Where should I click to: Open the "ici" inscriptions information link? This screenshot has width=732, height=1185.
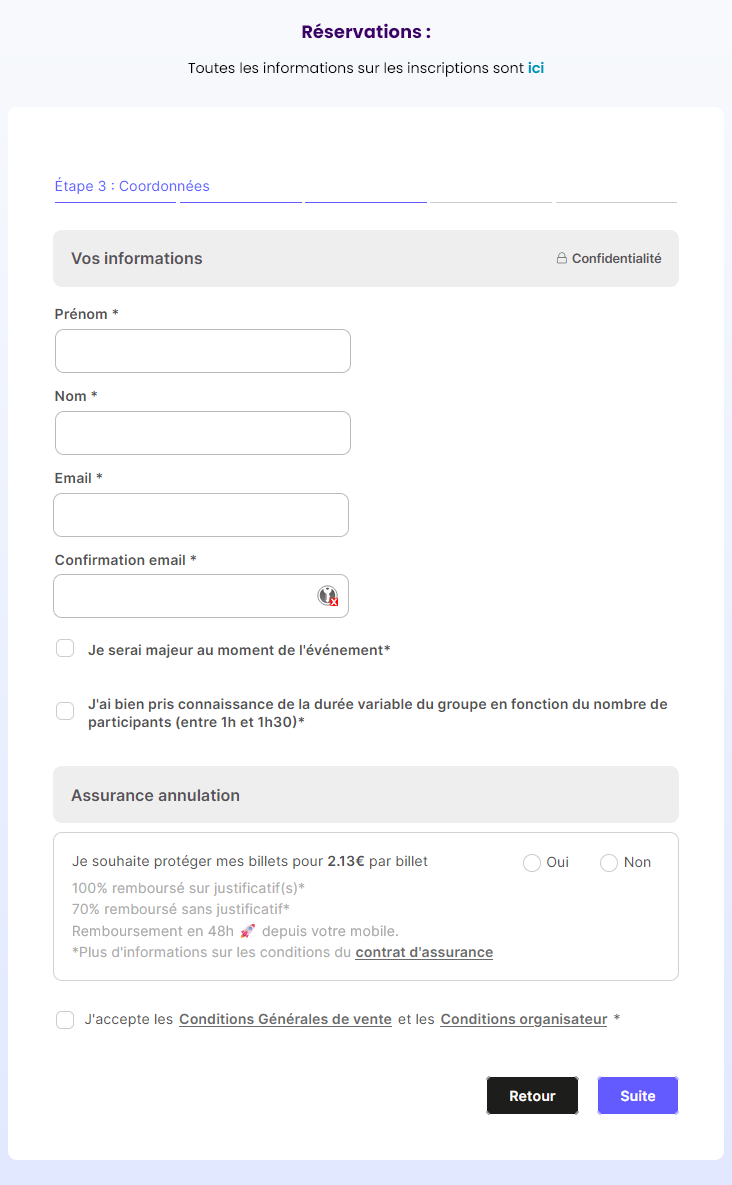click(536, 68)
